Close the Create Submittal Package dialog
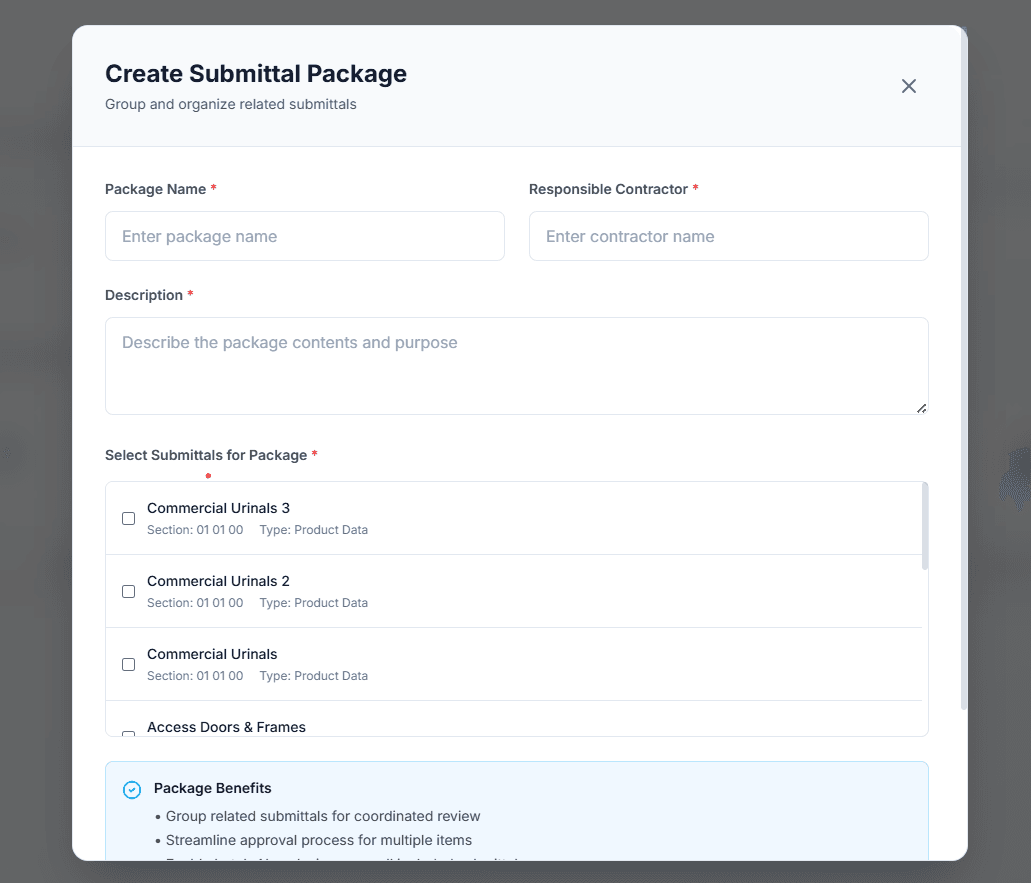1031x883 pixels. coord(908,86)
